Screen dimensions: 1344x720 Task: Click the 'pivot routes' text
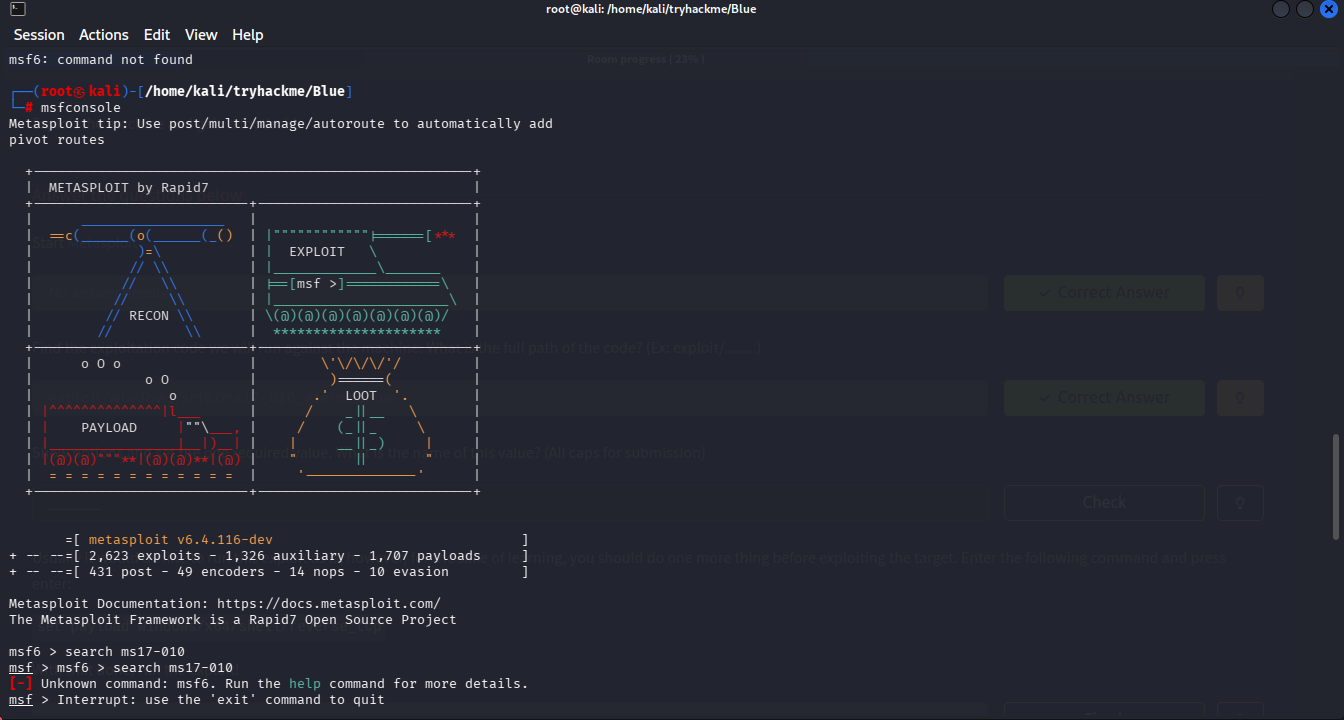(57, 140)
